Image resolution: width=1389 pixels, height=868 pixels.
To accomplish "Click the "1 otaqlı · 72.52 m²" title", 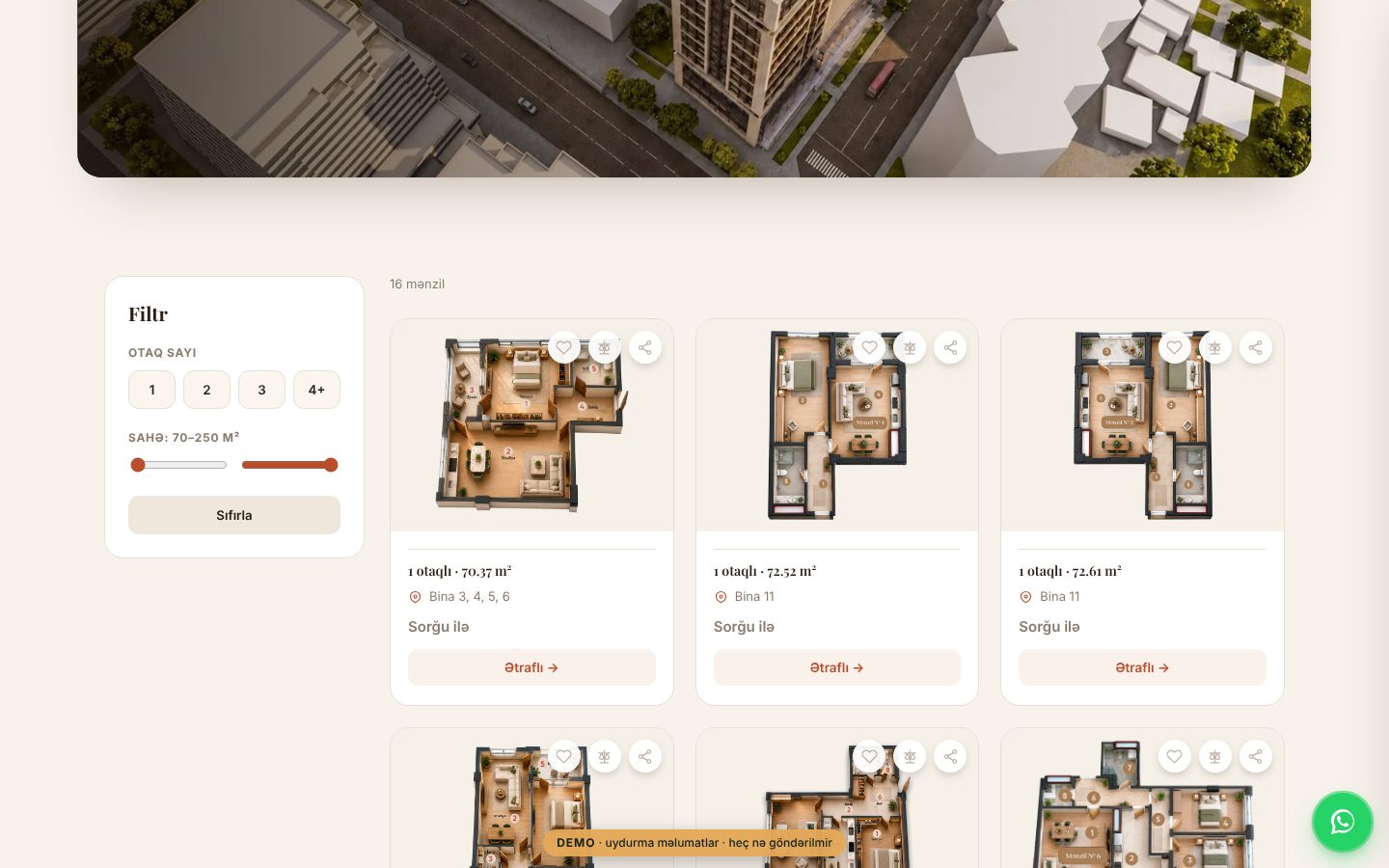I will pyautogui.click(x=765, y=571).
